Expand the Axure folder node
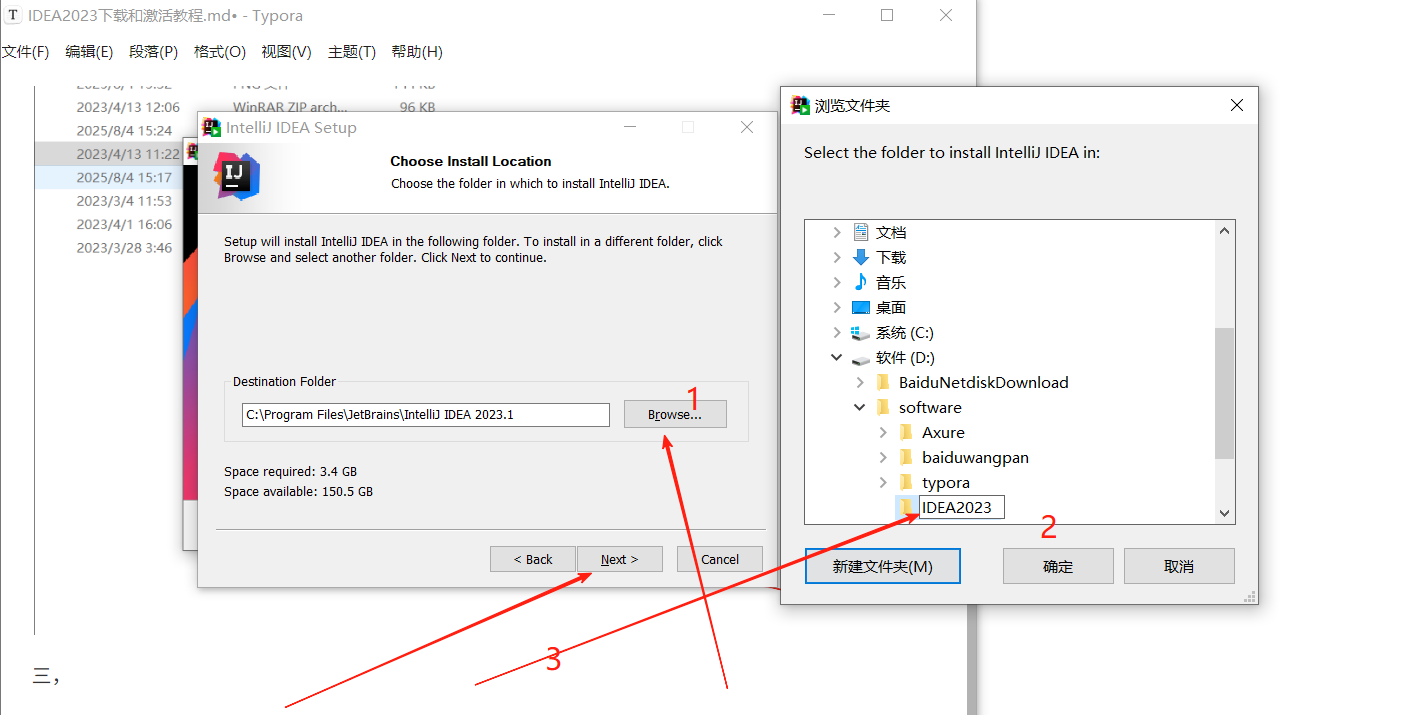The height and width of the screenshot is (715, 1406). [x=883, y=432]
